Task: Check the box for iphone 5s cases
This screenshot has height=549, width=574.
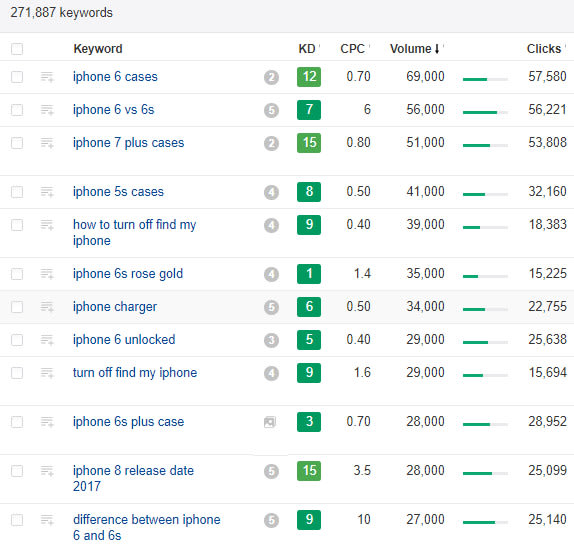Action: [17, 192]
